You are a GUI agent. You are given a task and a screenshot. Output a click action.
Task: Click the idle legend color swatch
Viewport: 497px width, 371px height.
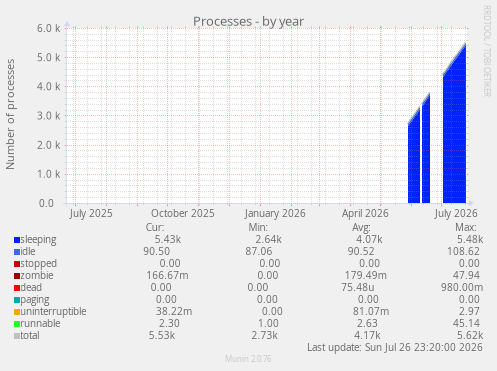point(17,252)
